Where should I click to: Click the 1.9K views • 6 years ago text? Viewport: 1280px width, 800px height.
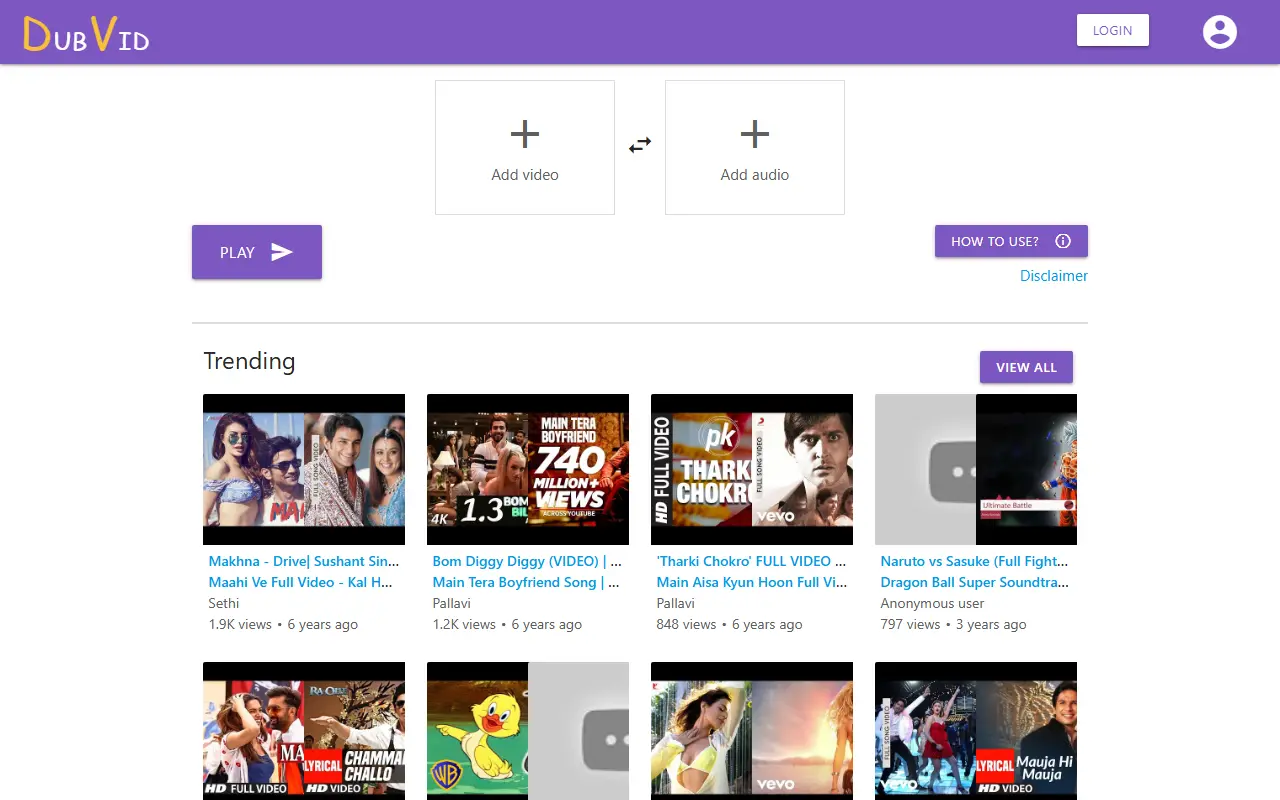click(x=283, y=624)
